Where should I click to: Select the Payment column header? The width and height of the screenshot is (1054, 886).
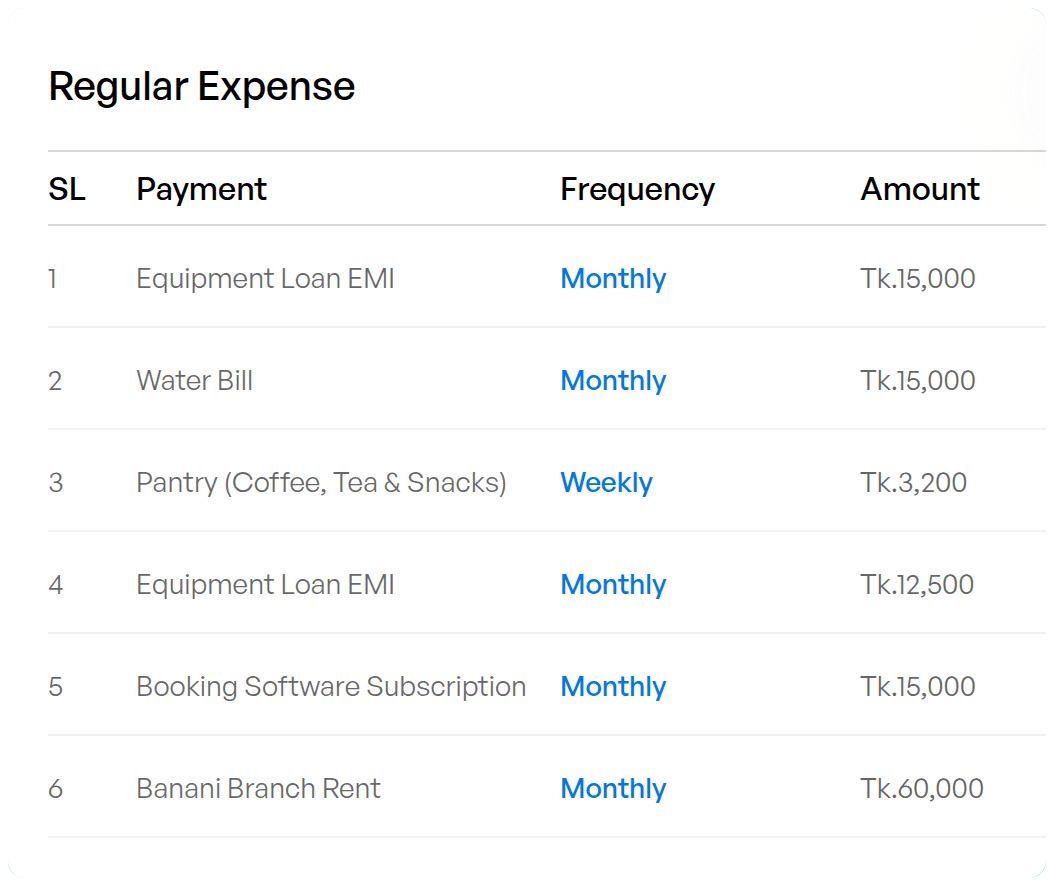click(201, 190)
